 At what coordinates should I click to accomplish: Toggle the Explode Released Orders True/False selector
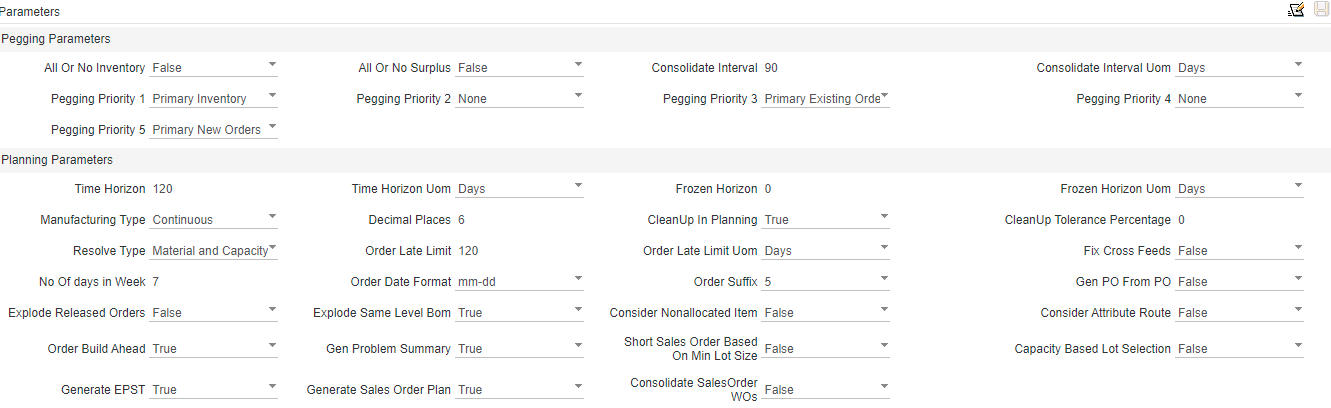pyautogui.click(x=214, y=313)
